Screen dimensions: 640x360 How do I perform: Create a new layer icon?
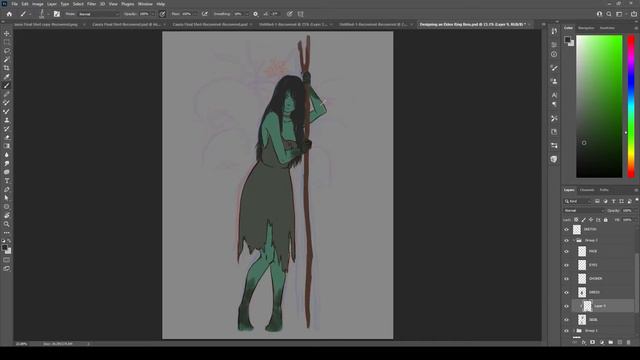[x=620, y=342]
